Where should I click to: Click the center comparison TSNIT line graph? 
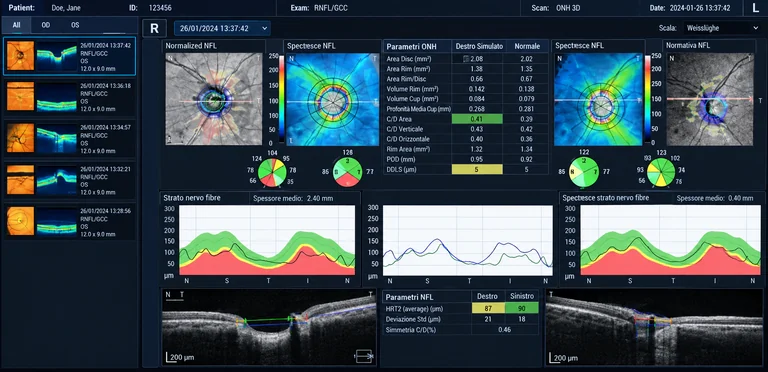[x=468, y=240]
